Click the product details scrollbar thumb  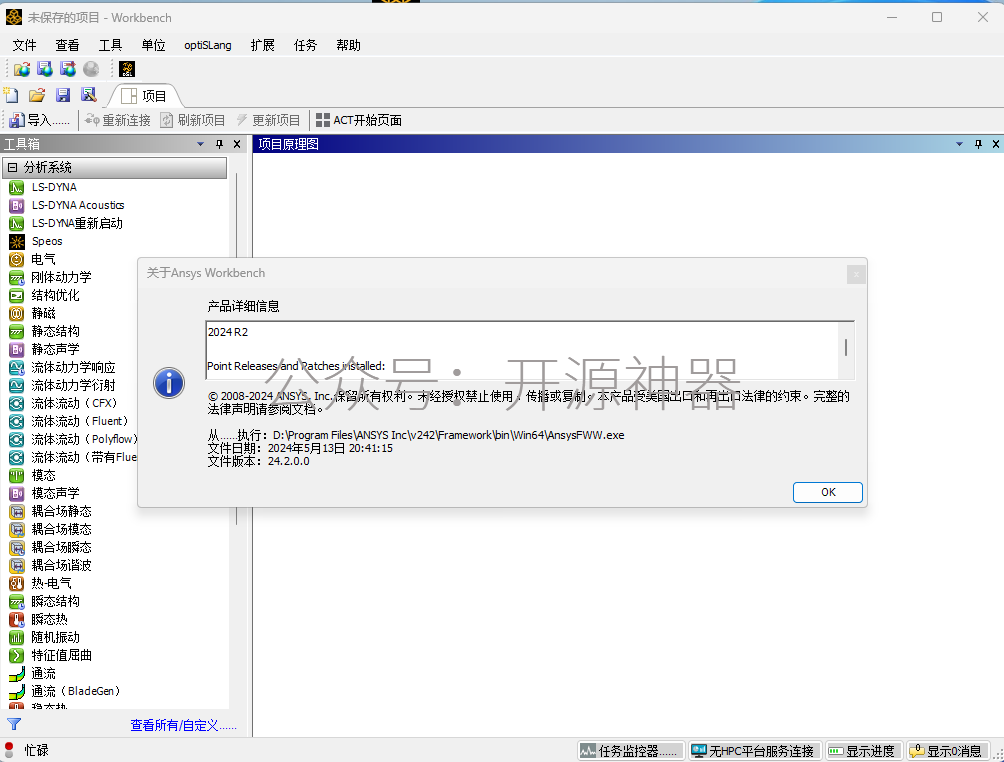tap(846, 347)
